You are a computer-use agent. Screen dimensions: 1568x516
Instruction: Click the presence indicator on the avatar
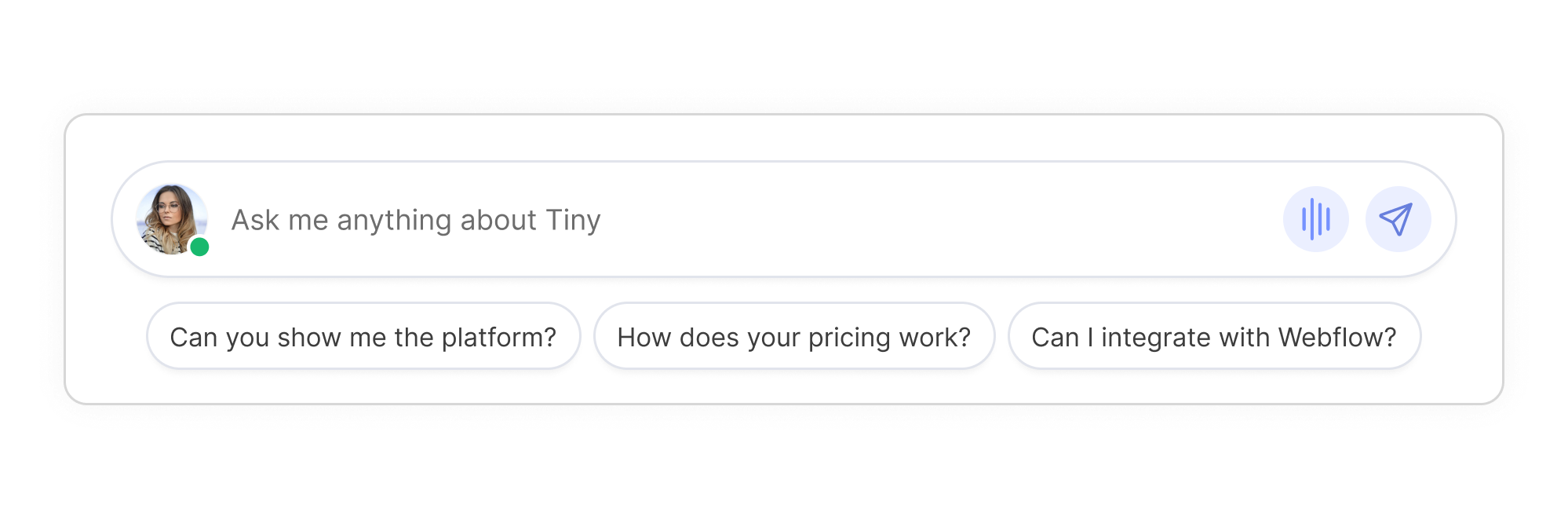tap(199, 247)
